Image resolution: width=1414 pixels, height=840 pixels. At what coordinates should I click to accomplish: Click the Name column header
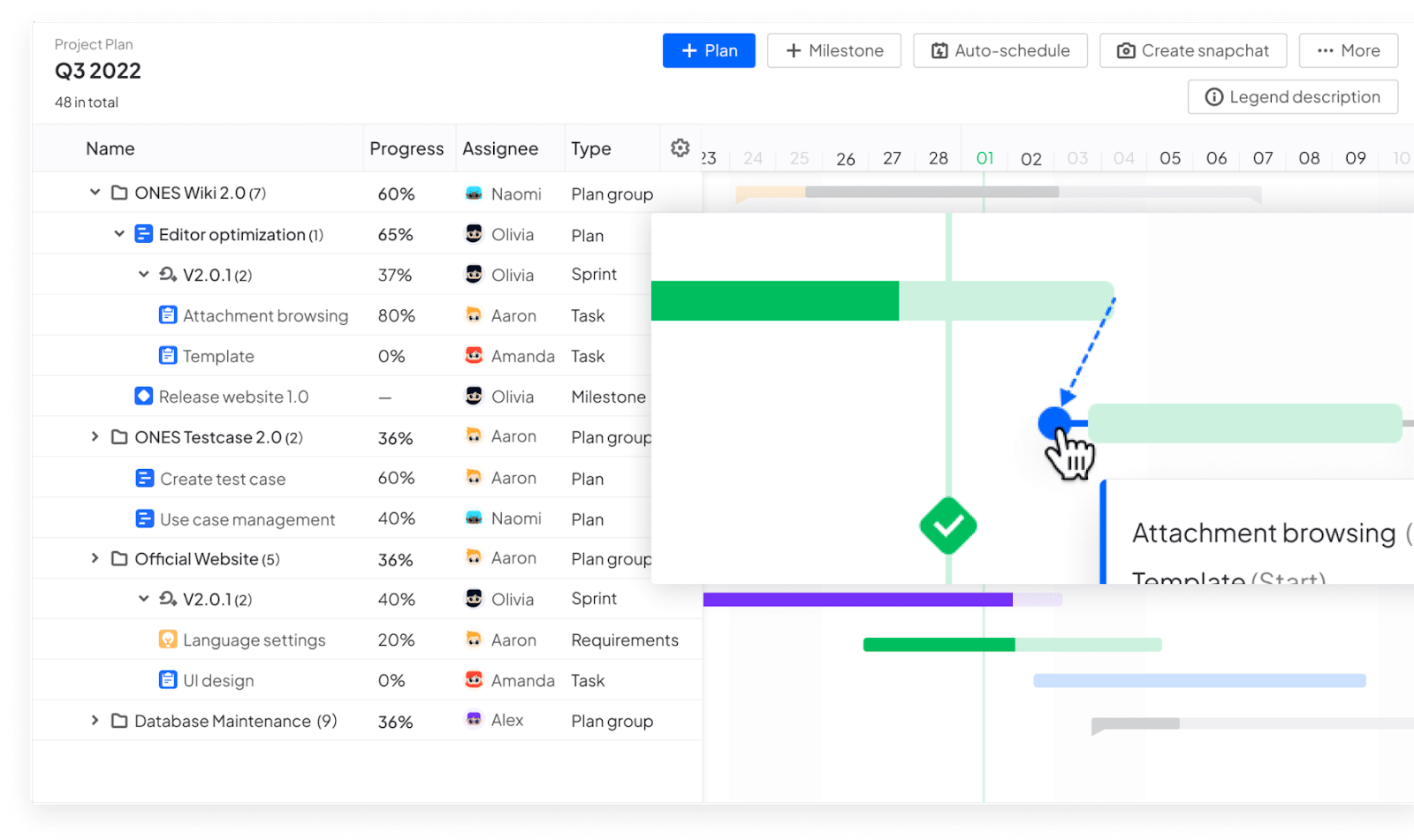coord(110,148)
